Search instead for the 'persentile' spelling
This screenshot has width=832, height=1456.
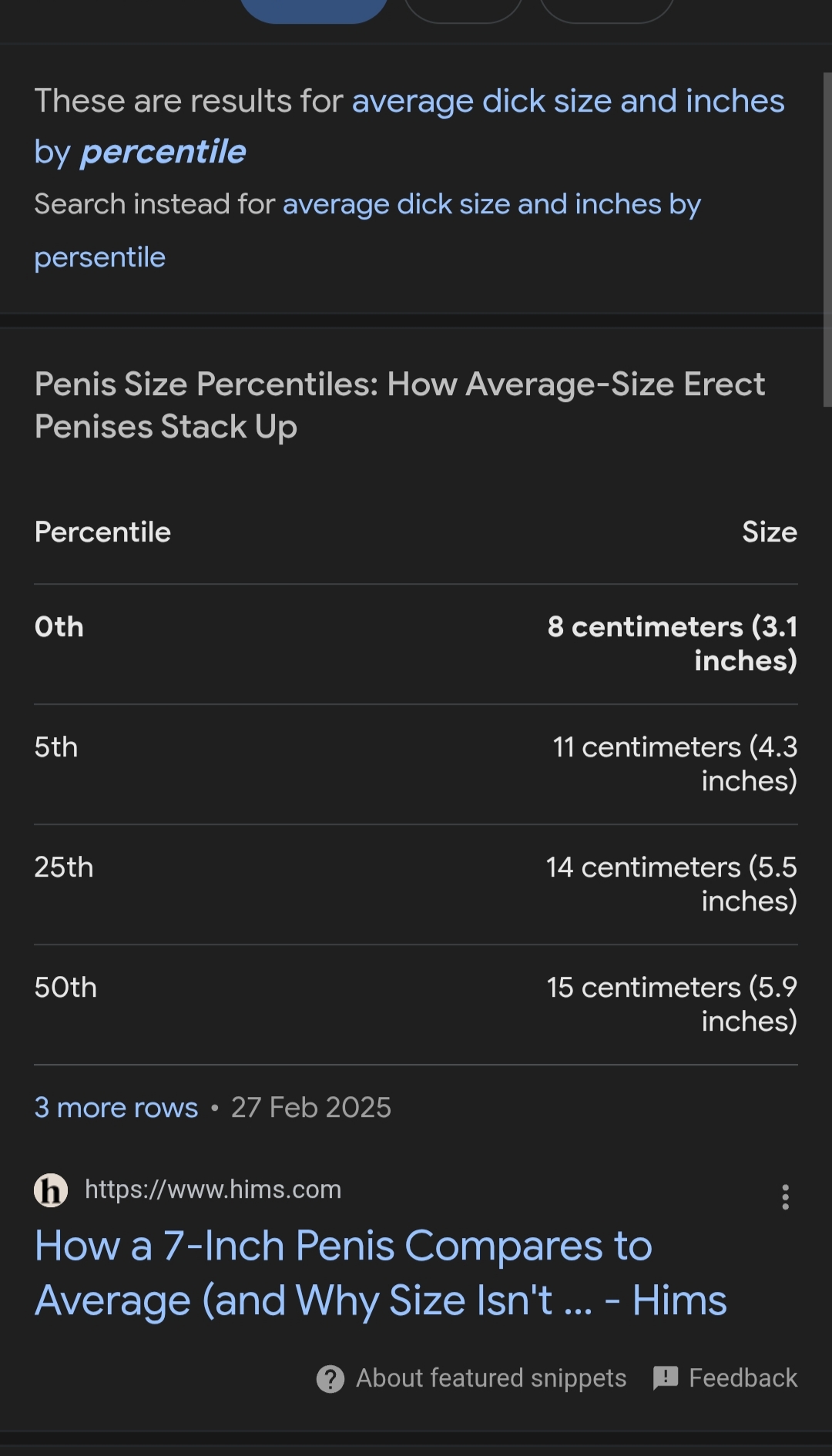(100, 257)
